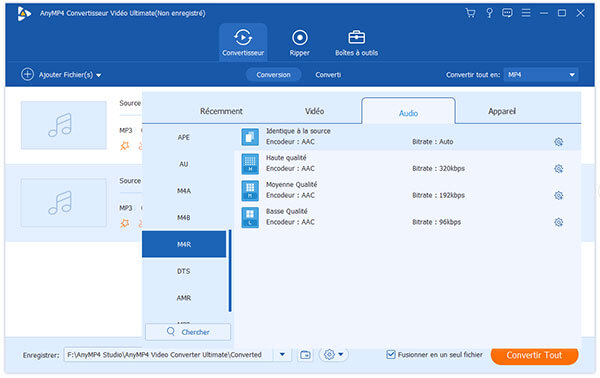The image size is (600, 378).
Task: Click the format list vertical scrollbar
Action: pyautogui.click(x=230, y=270)
